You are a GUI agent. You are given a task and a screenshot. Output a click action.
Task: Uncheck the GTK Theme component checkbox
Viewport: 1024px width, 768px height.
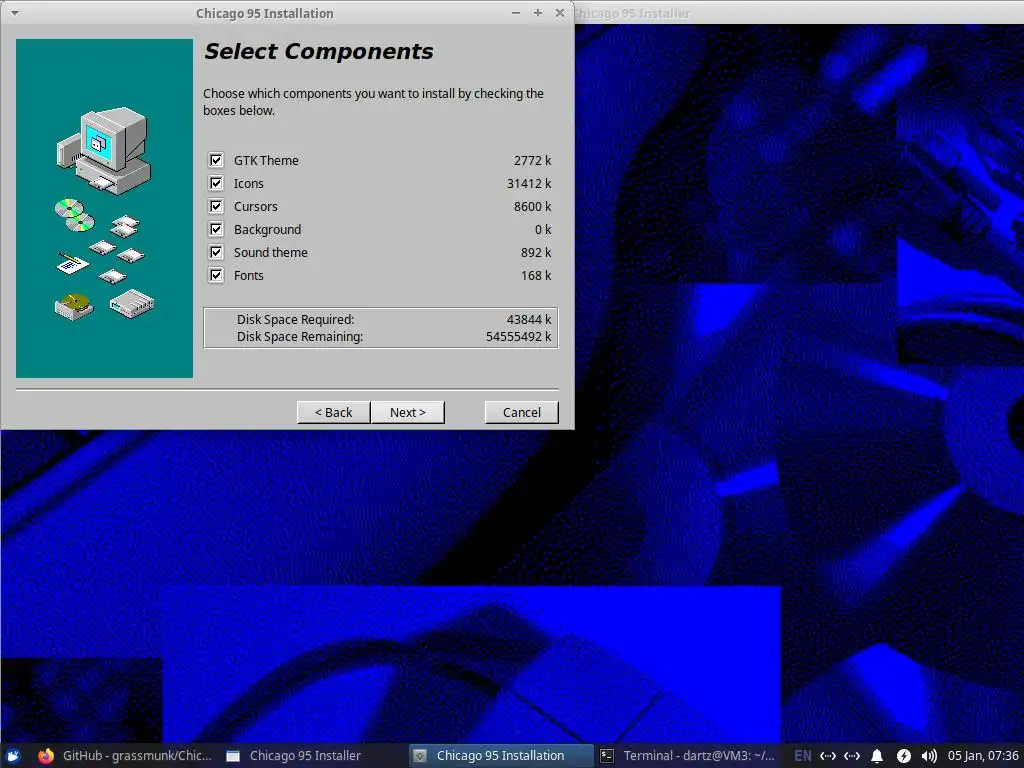click(x=216, y=160)
